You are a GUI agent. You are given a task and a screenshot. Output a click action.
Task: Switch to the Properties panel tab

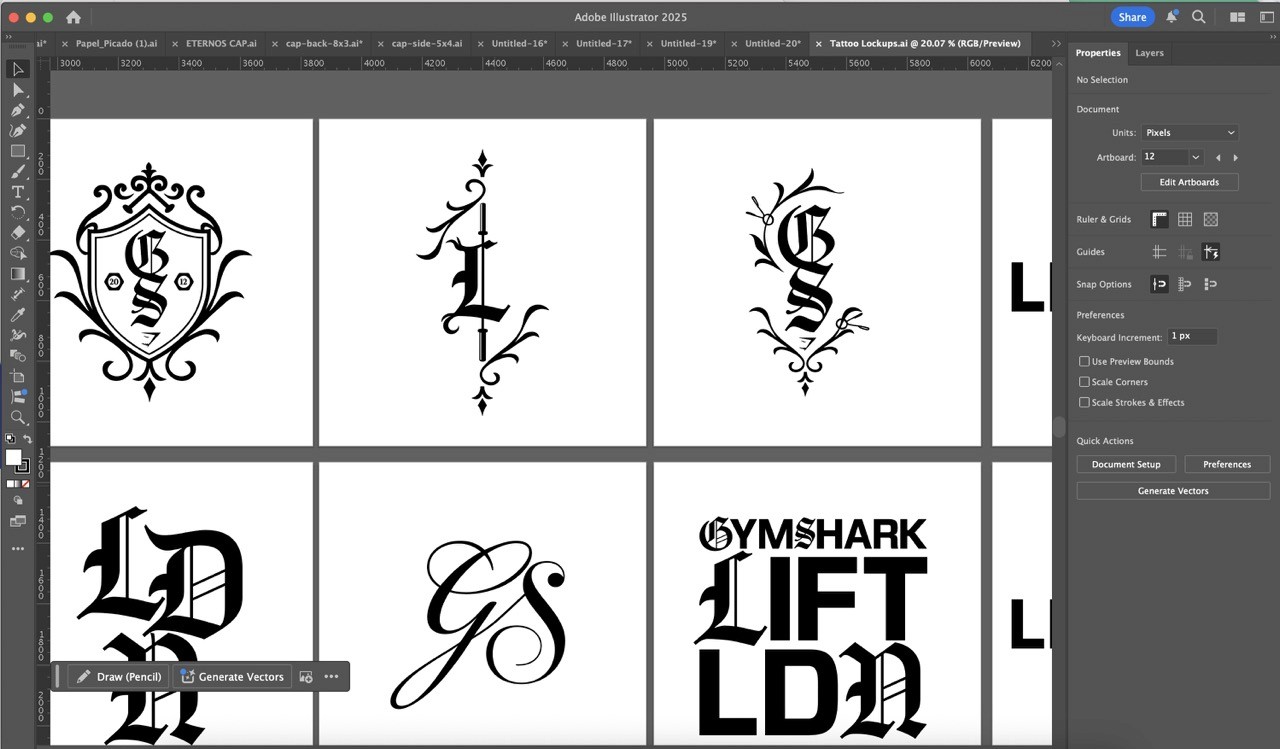coord(1098,53)
